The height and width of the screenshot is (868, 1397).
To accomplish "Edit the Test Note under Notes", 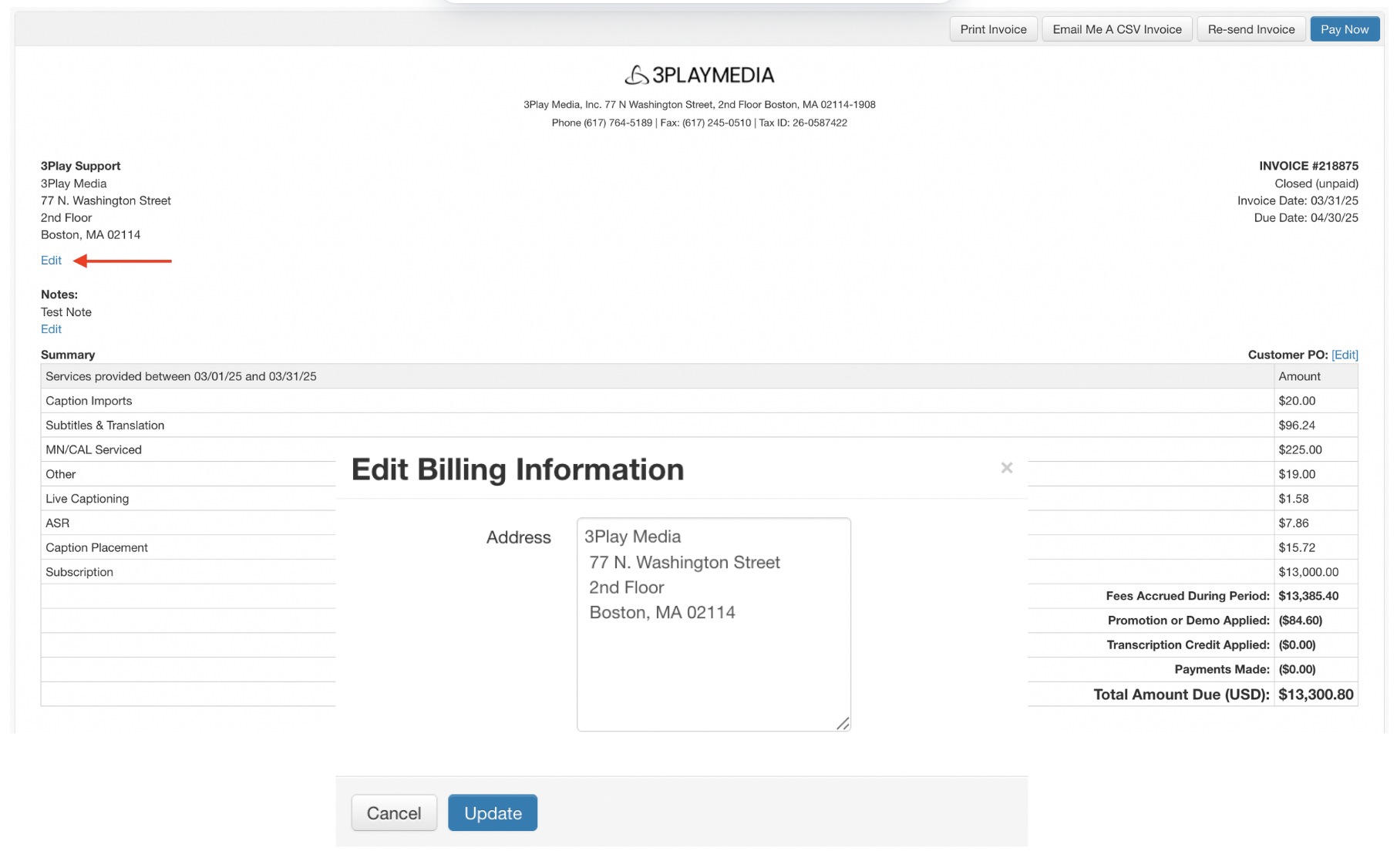I will coord(51,329).
